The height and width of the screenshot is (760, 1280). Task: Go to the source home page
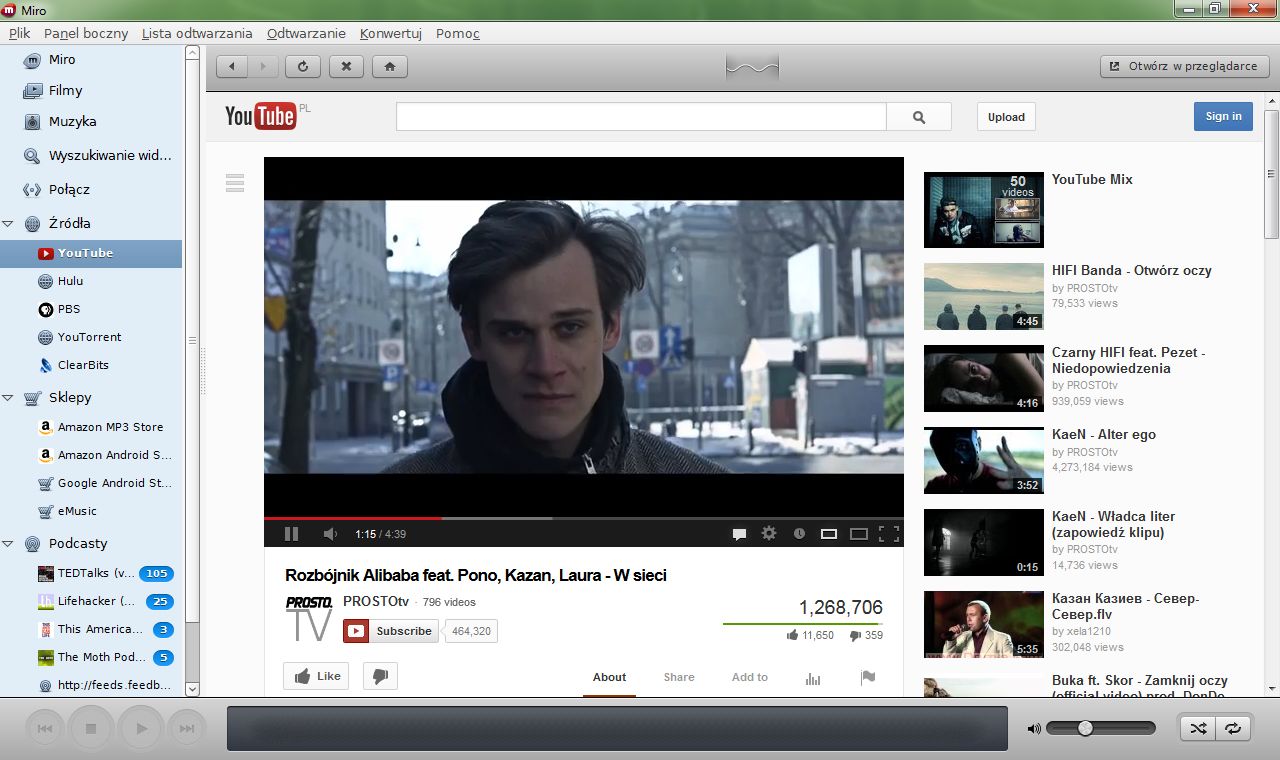coord(390,67)
